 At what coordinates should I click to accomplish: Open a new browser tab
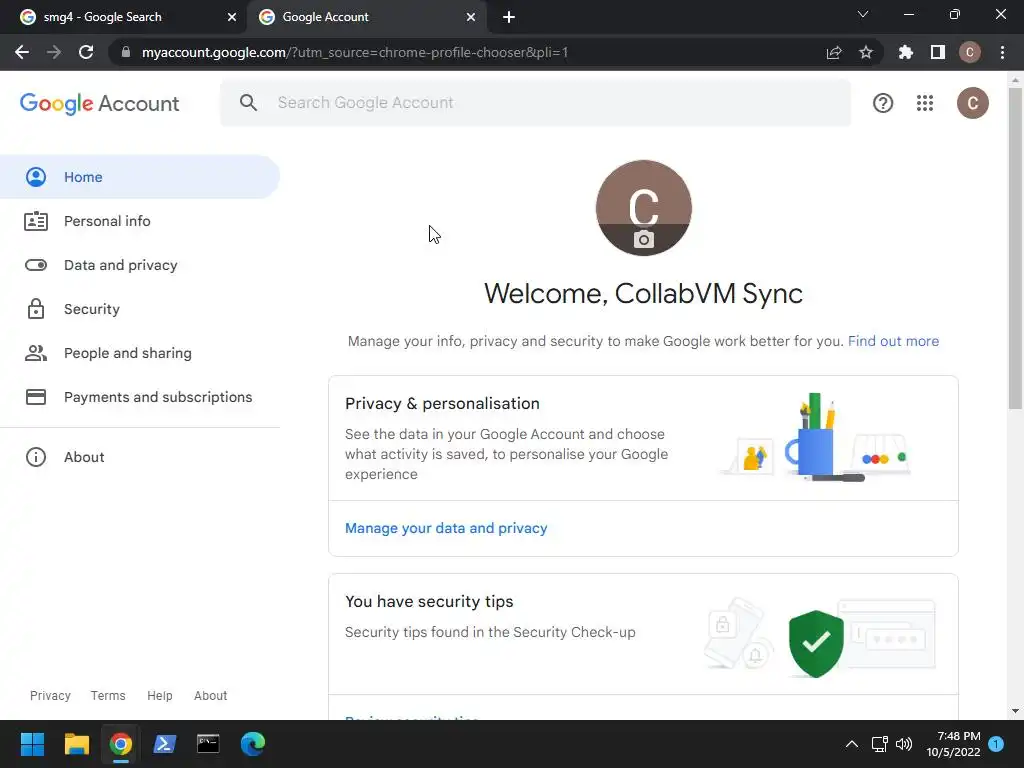pyautogui.click(x=509, y=17)
